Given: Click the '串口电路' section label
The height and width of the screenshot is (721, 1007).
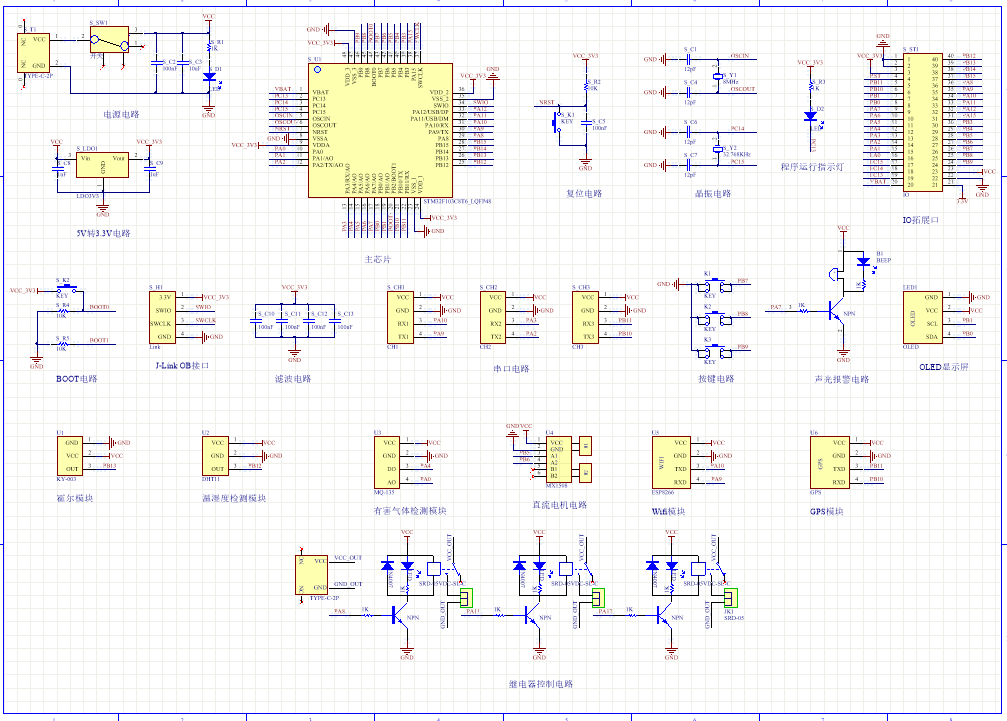Looking at the screenshot, I should point(511,369).
